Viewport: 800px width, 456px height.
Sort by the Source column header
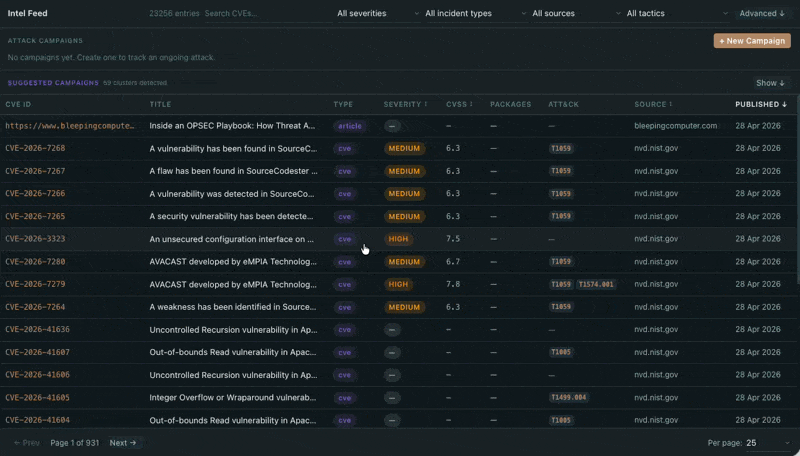click(653, 104)
